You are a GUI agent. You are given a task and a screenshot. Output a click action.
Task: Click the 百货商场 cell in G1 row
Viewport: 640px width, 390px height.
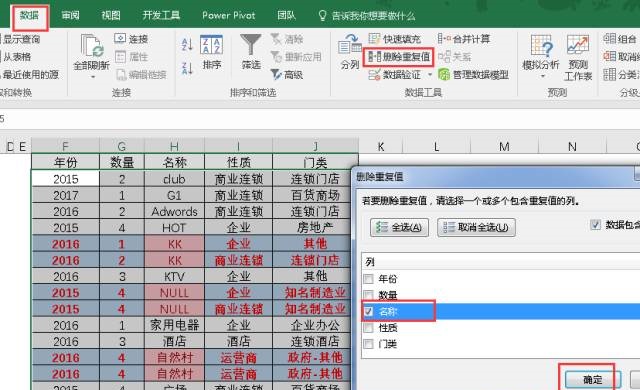coord(315,195)
